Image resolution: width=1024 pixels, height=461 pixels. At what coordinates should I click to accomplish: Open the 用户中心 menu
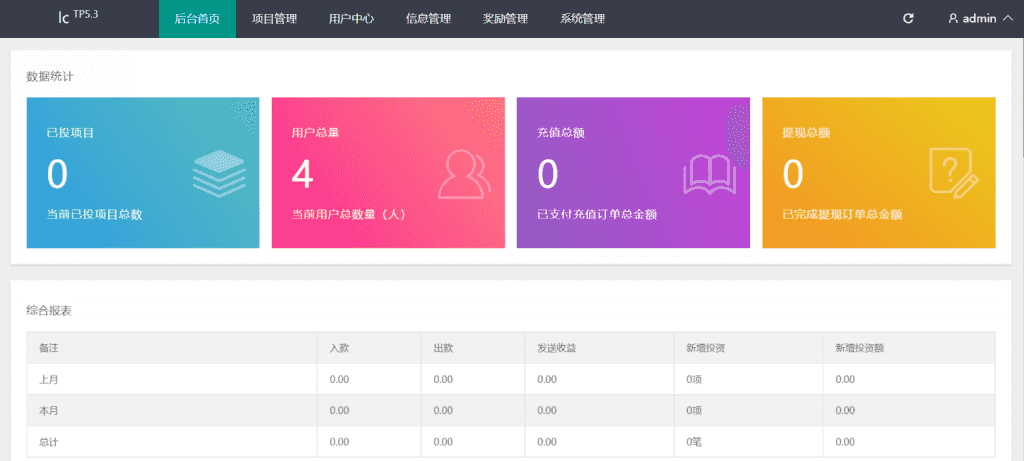point(351,19)
